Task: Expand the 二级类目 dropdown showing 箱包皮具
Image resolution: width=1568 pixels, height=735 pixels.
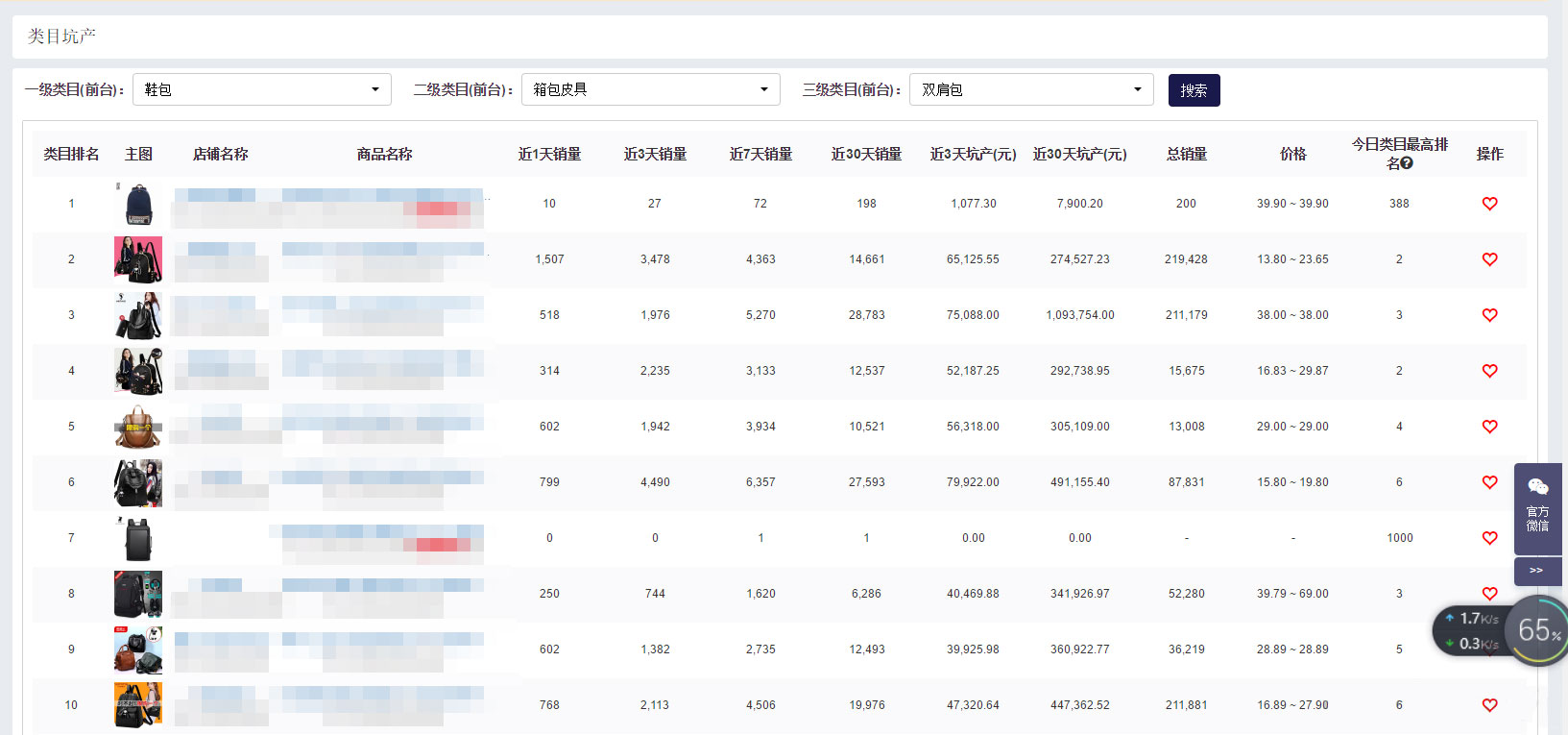Action: click(650, 89)
